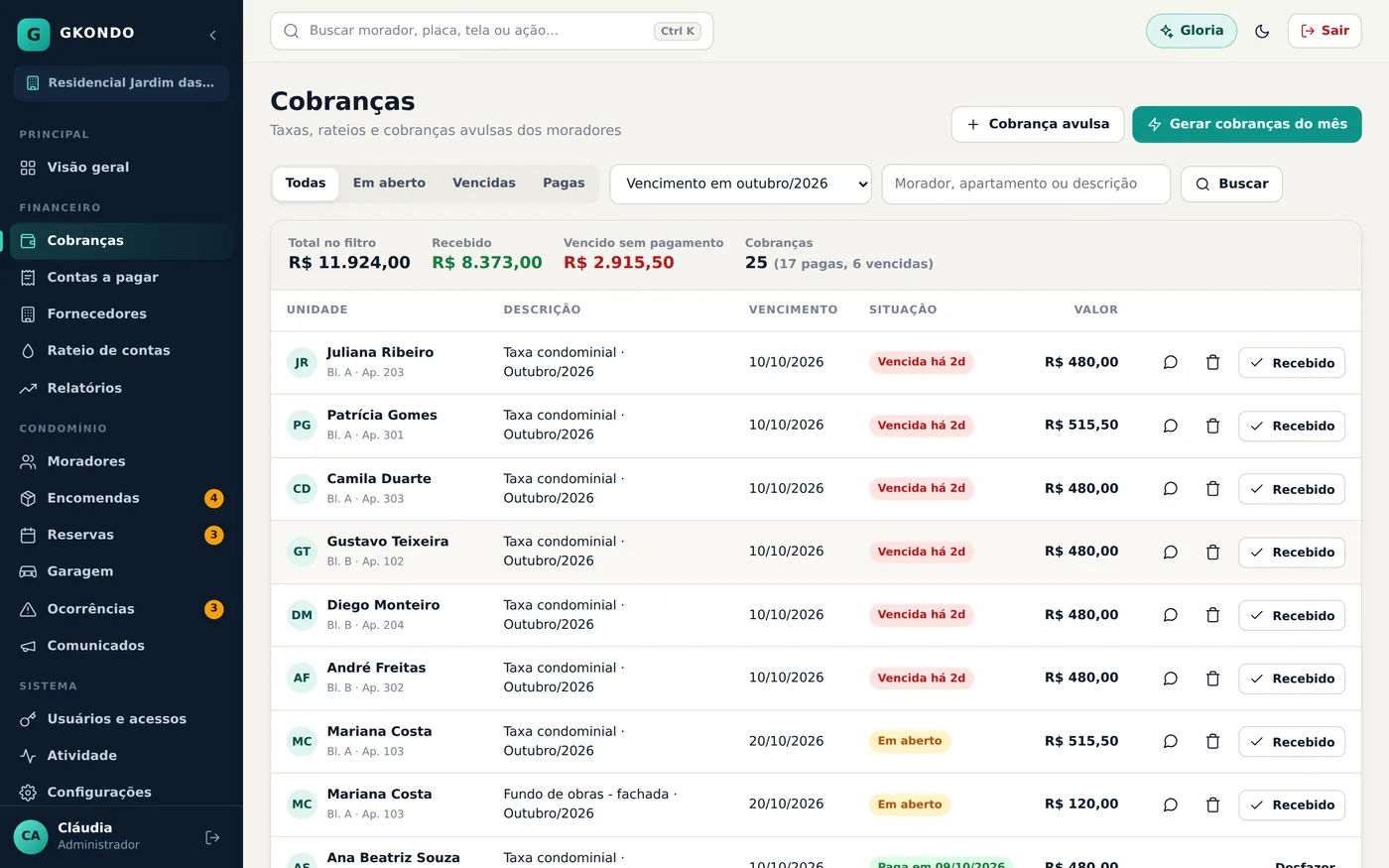The image size is (1389, 868).
Task: Switch to the Pagas tab
Action: tap(564, 184)
